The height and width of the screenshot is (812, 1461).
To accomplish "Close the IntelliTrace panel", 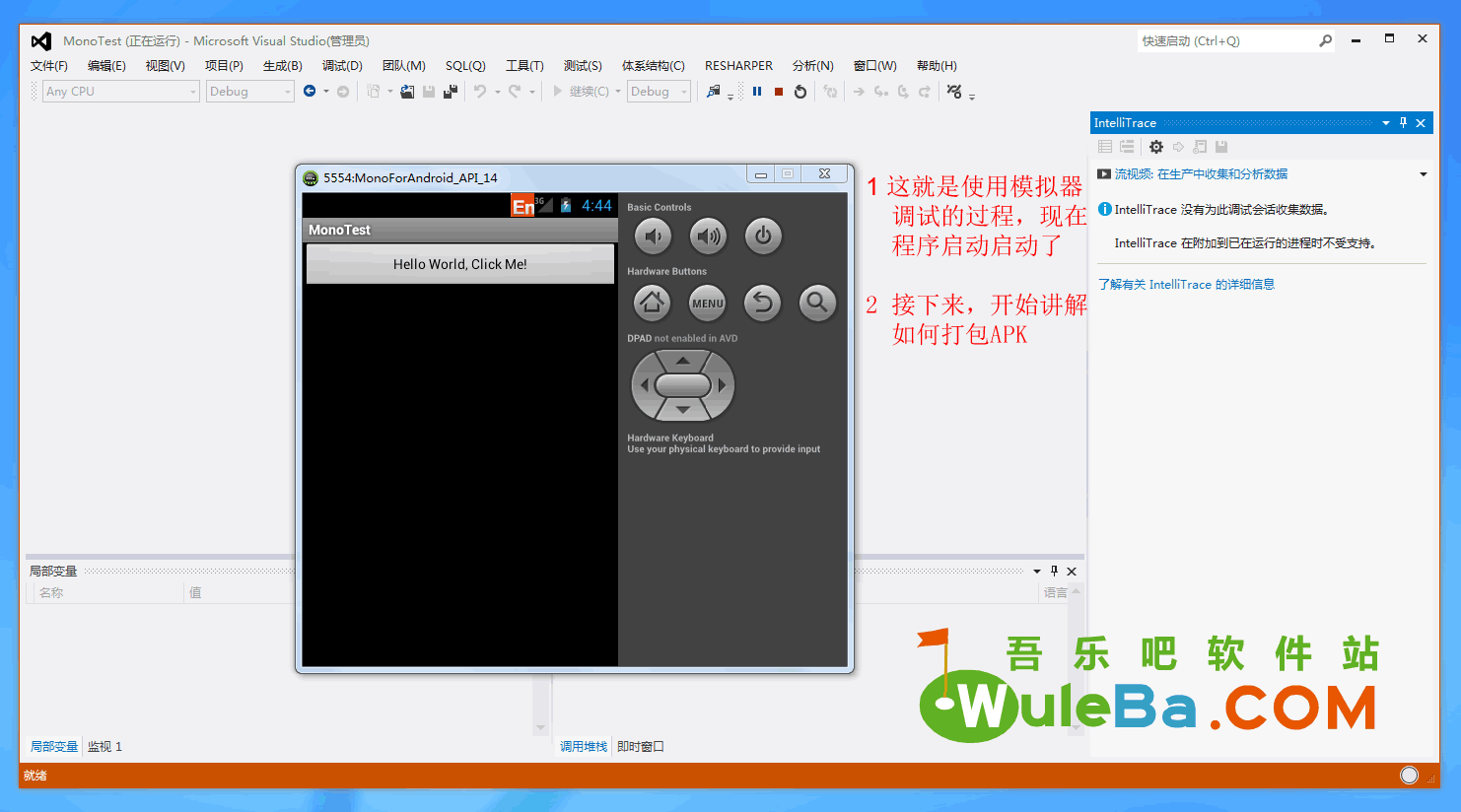I will click(1421, 123).
